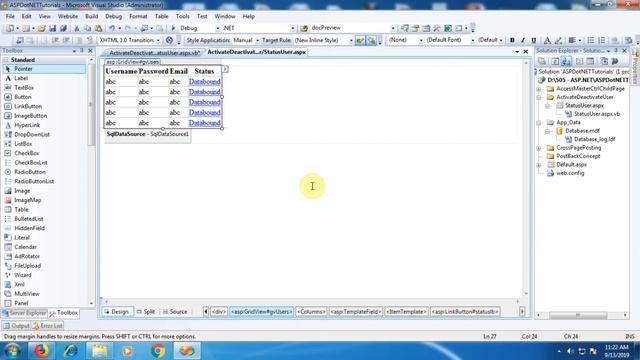Click the Paste toolbar icon
This screenshot has height=360, width=640.
point(98,28)
